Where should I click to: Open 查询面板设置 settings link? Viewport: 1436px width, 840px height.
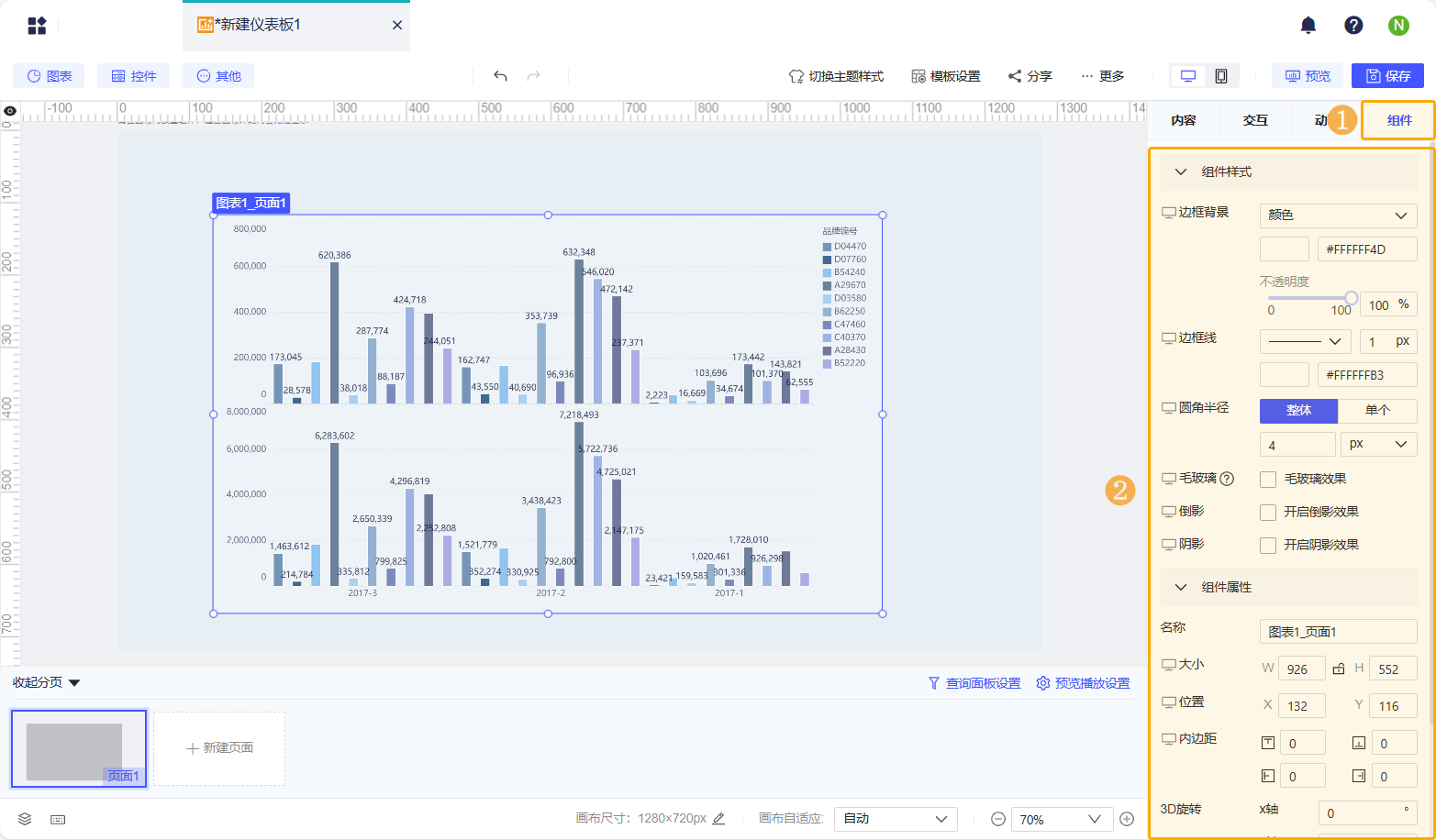click(974, 683)
